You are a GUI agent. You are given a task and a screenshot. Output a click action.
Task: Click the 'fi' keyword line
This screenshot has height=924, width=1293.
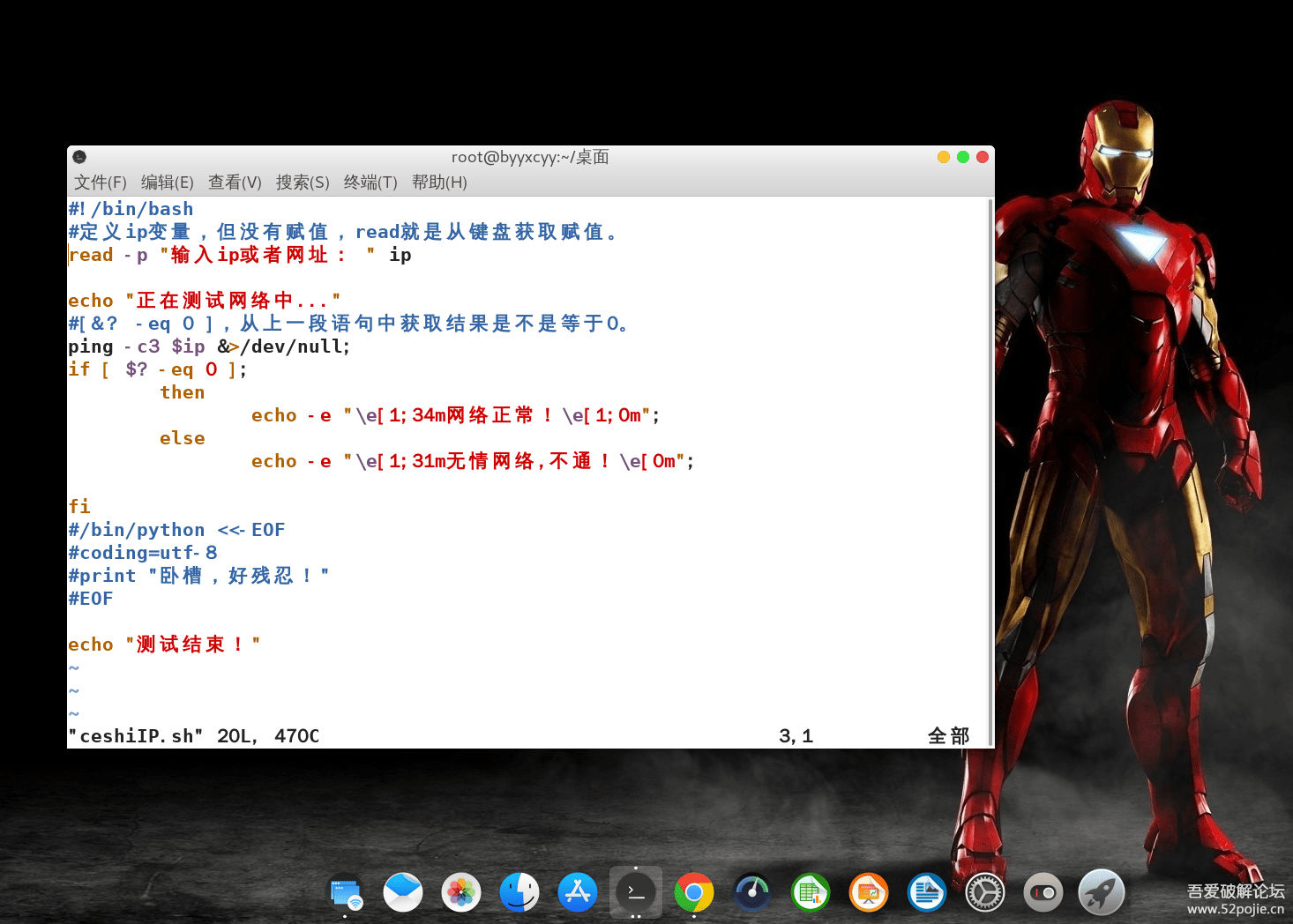79,507
